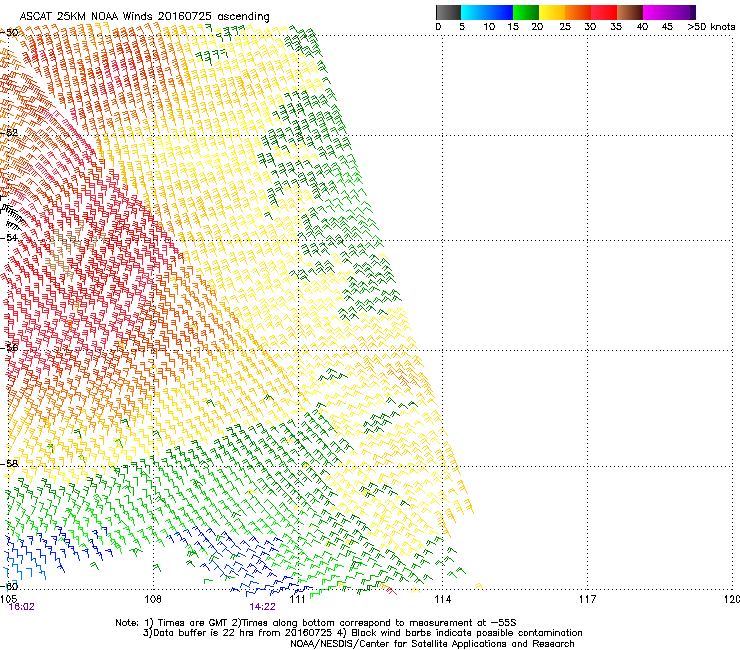
Task: Click latitude label '-60' on left axis
Action: tap(10, 586)
